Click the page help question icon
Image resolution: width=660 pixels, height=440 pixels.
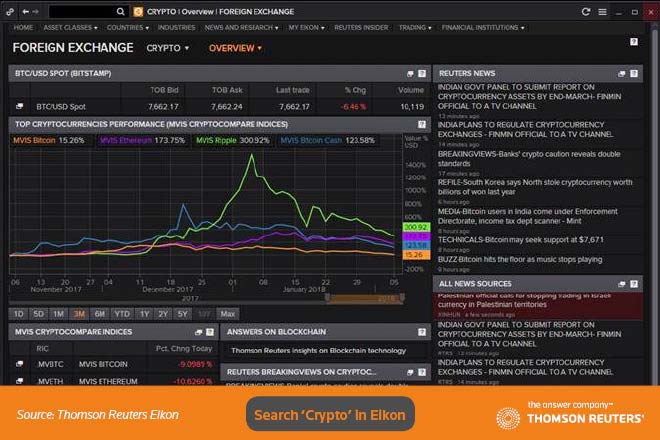point(634,42)
